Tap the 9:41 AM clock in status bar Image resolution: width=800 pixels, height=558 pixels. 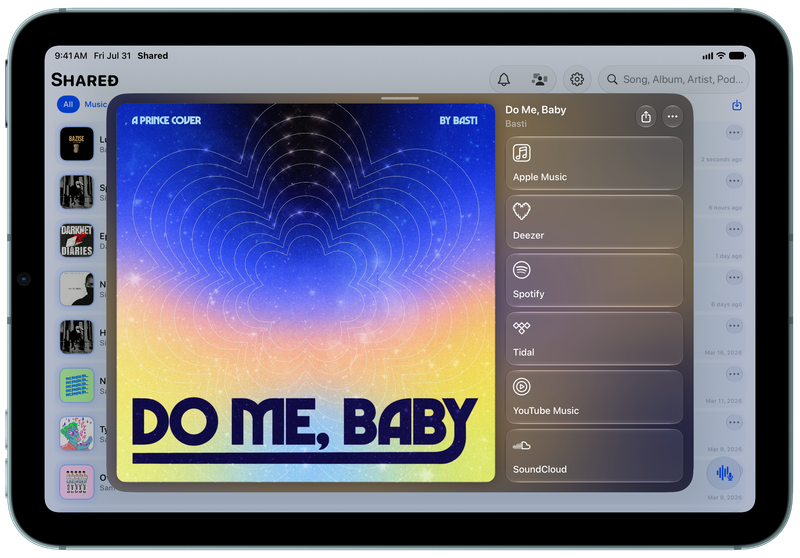(x=71, y=56)
